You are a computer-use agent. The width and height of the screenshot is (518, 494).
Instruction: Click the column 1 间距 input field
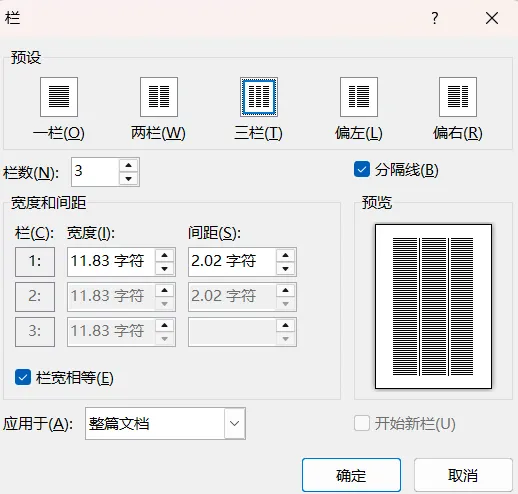232,262
